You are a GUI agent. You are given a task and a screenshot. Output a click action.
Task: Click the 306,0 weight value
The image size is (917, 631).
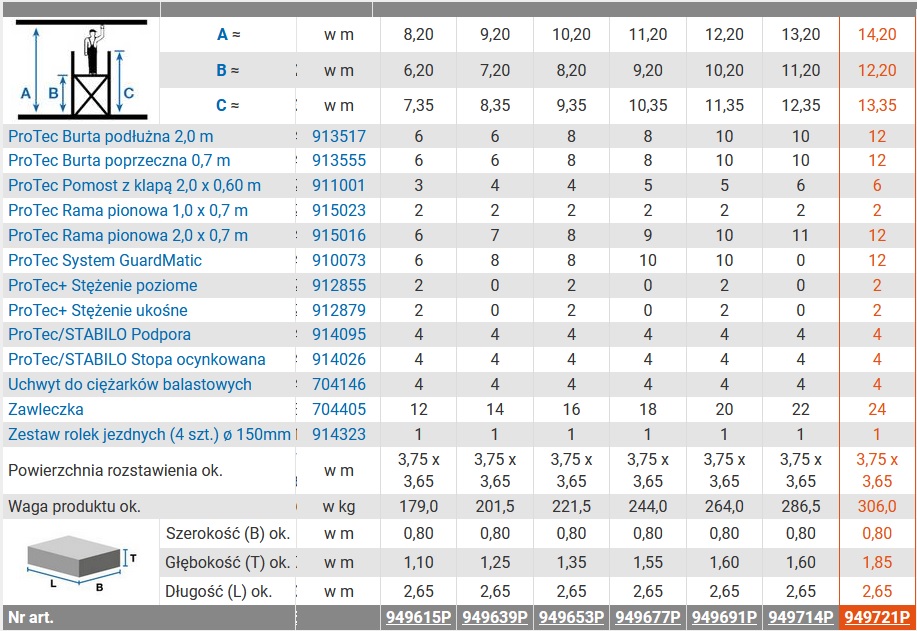point(877,506)
